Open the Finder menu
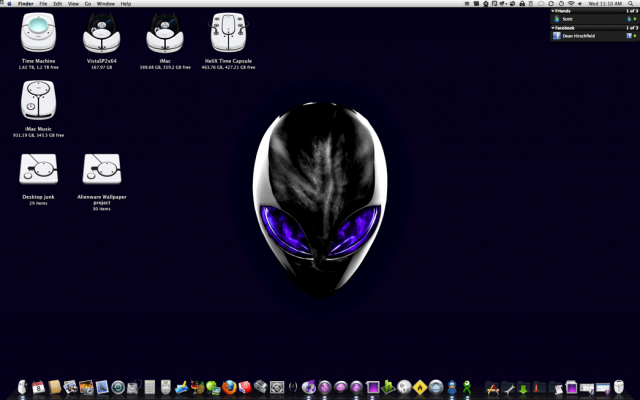The width and height of the screenshot is (640, 400). (x=26, y=4)
